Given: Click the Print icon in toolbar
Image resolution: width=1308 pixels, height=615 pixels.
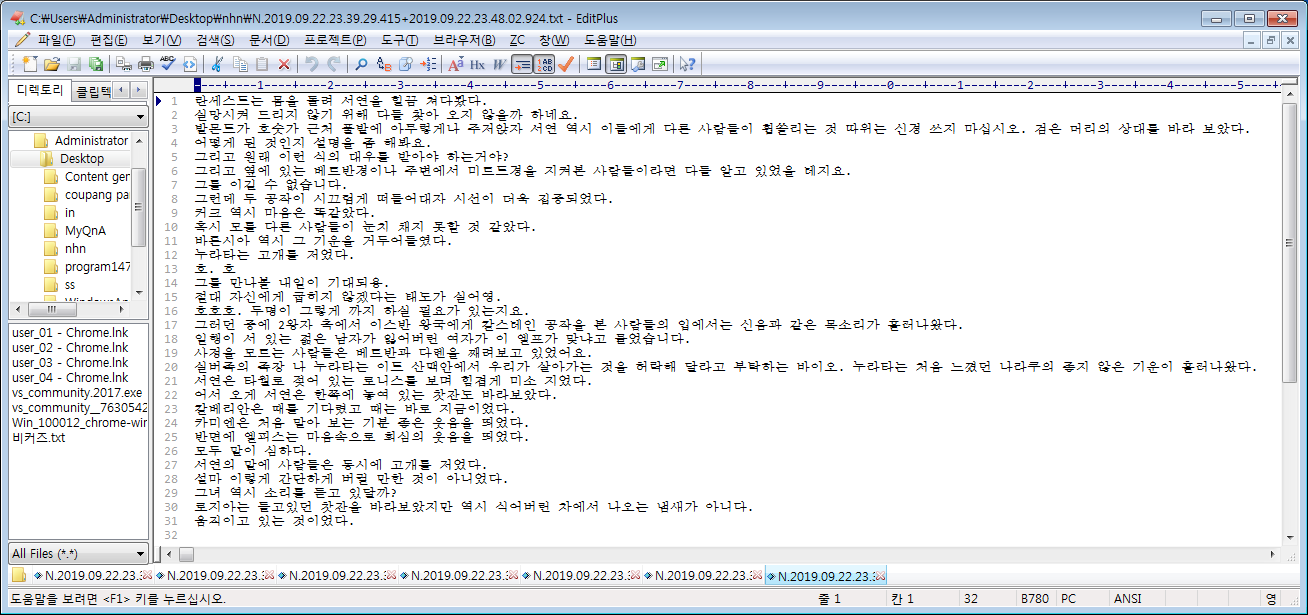Looking at the screenshot, I should tap(146, 64).
